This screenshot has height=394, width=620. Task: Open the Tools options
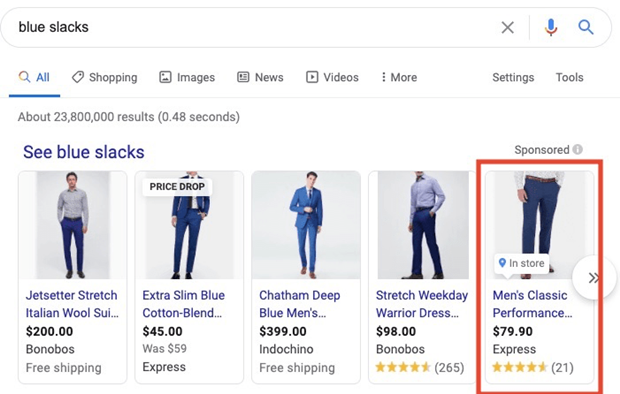[x=569, y=77]
